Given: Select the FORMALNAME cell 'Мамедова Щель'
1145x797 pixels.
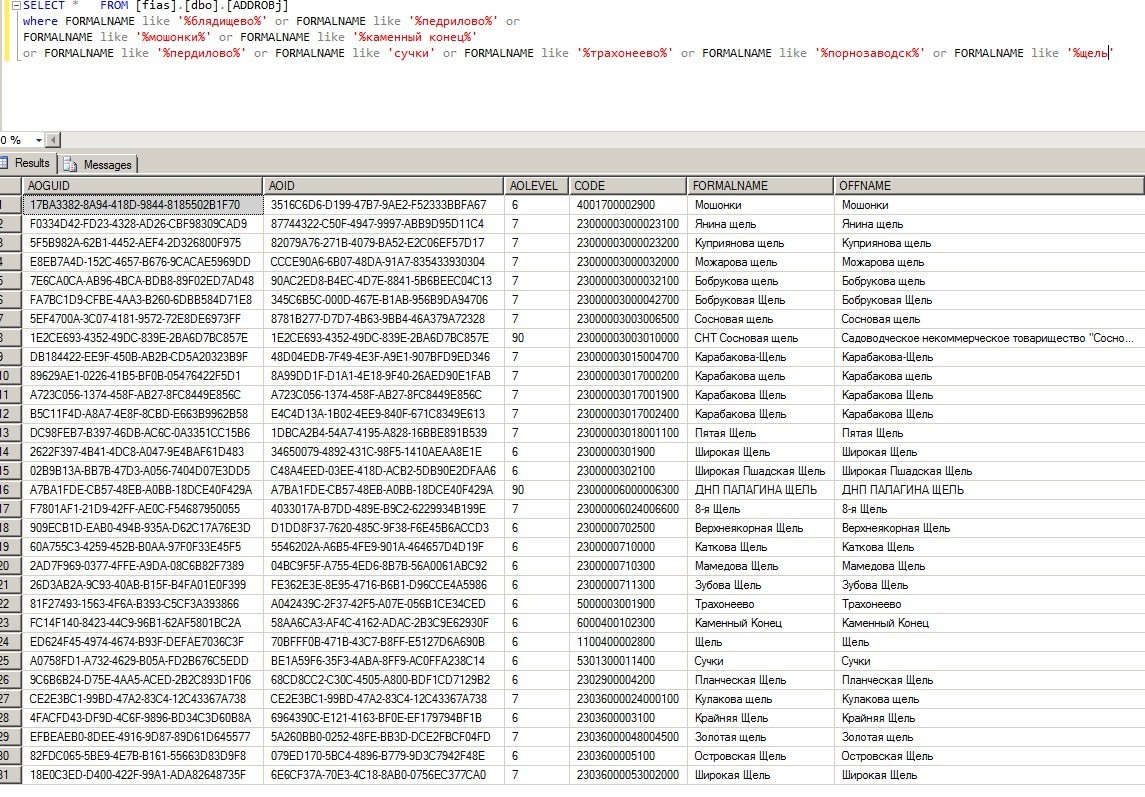Looking at the screenshot, I should (x=760, y=566).
